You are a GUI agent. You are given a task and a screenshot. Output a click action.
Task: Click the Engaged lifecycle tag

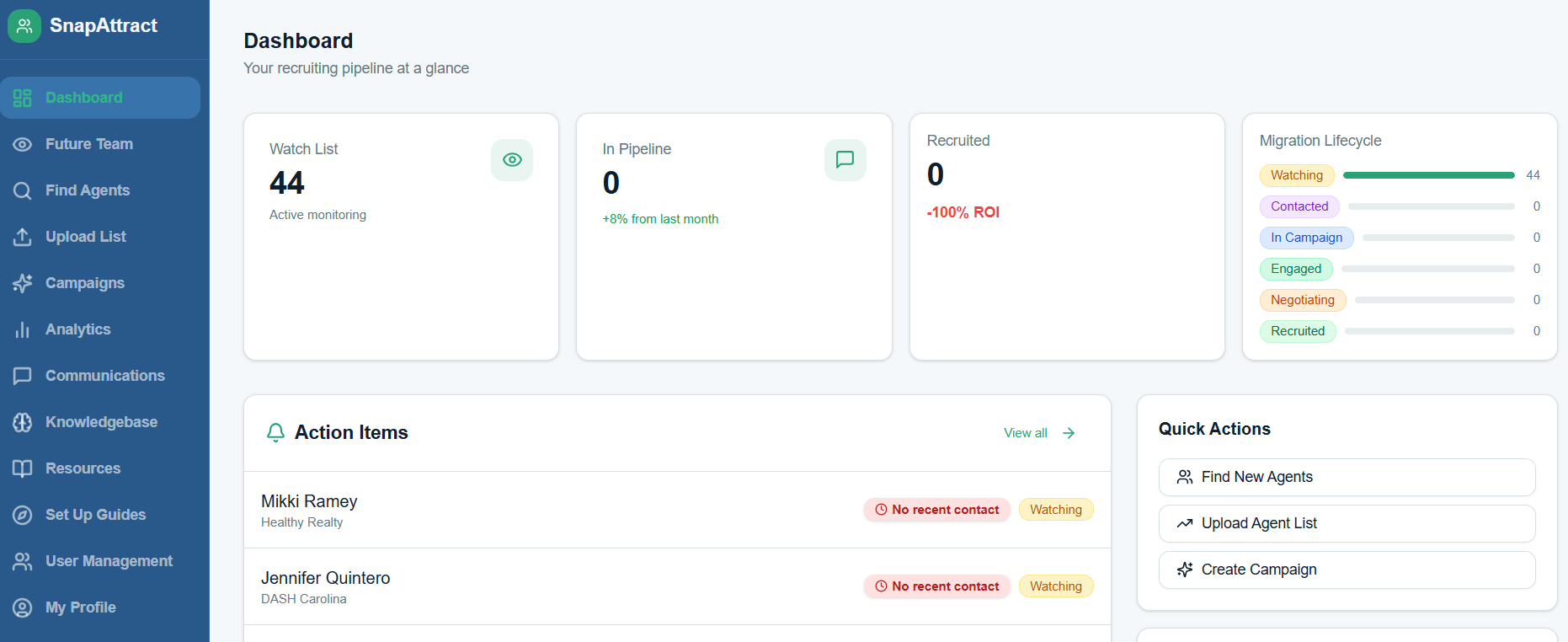1296,269
